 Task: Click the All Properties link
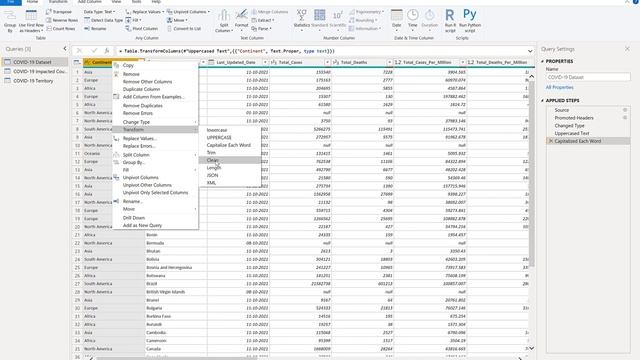(x=560, y=87)
